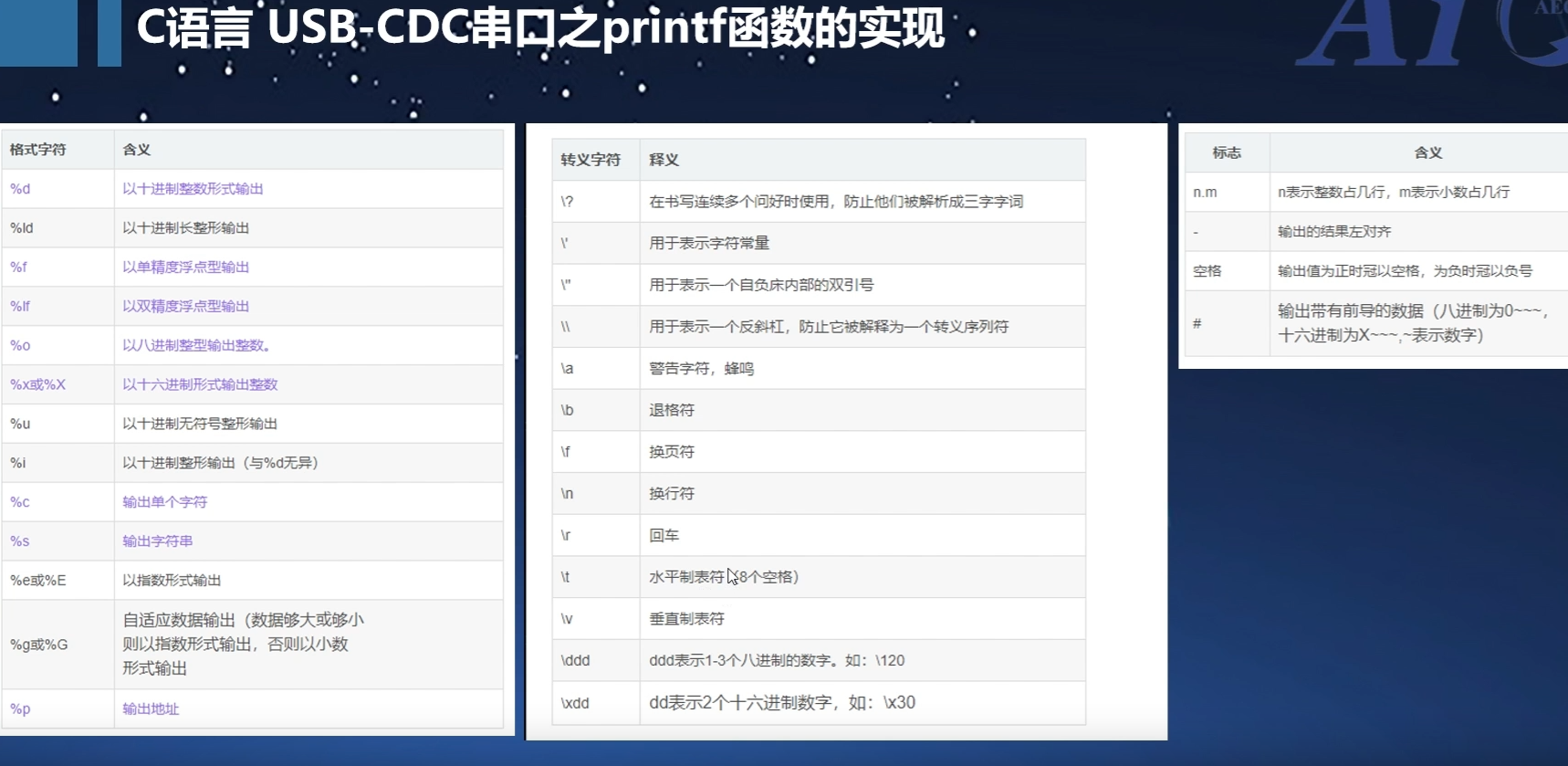The height and width of the screenshot is (766, 1568).
Task: Click the \xdd hexadecimal escape row
Action: [x=819, y=703]
